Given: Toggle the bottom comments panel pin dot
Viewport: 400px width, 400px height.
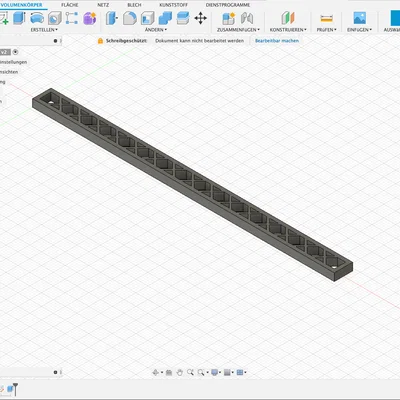Looking at the screenshot, I should tap(55, 372).
